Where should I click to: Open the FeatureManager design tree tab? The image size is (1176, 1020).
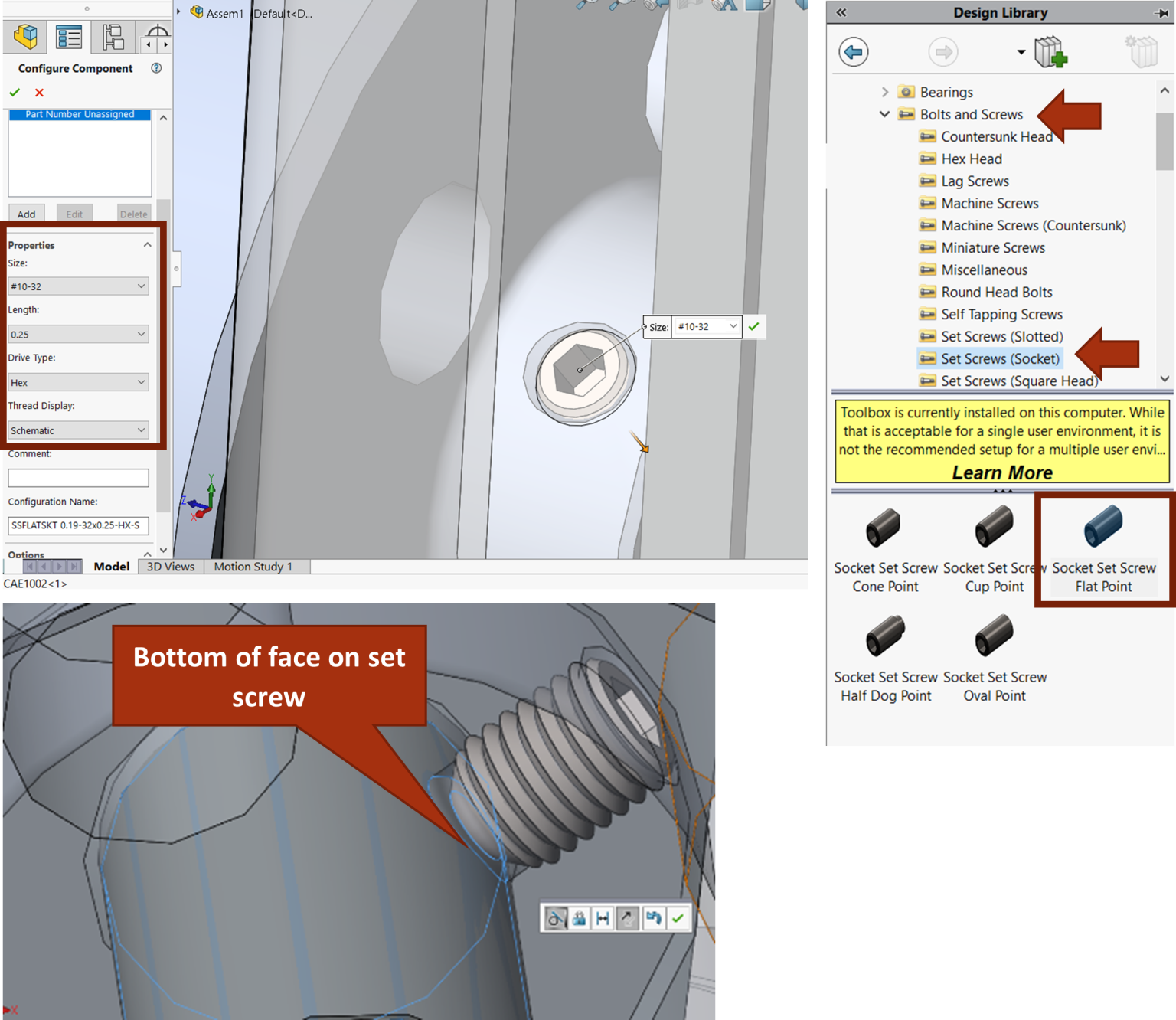pos(25,37)
